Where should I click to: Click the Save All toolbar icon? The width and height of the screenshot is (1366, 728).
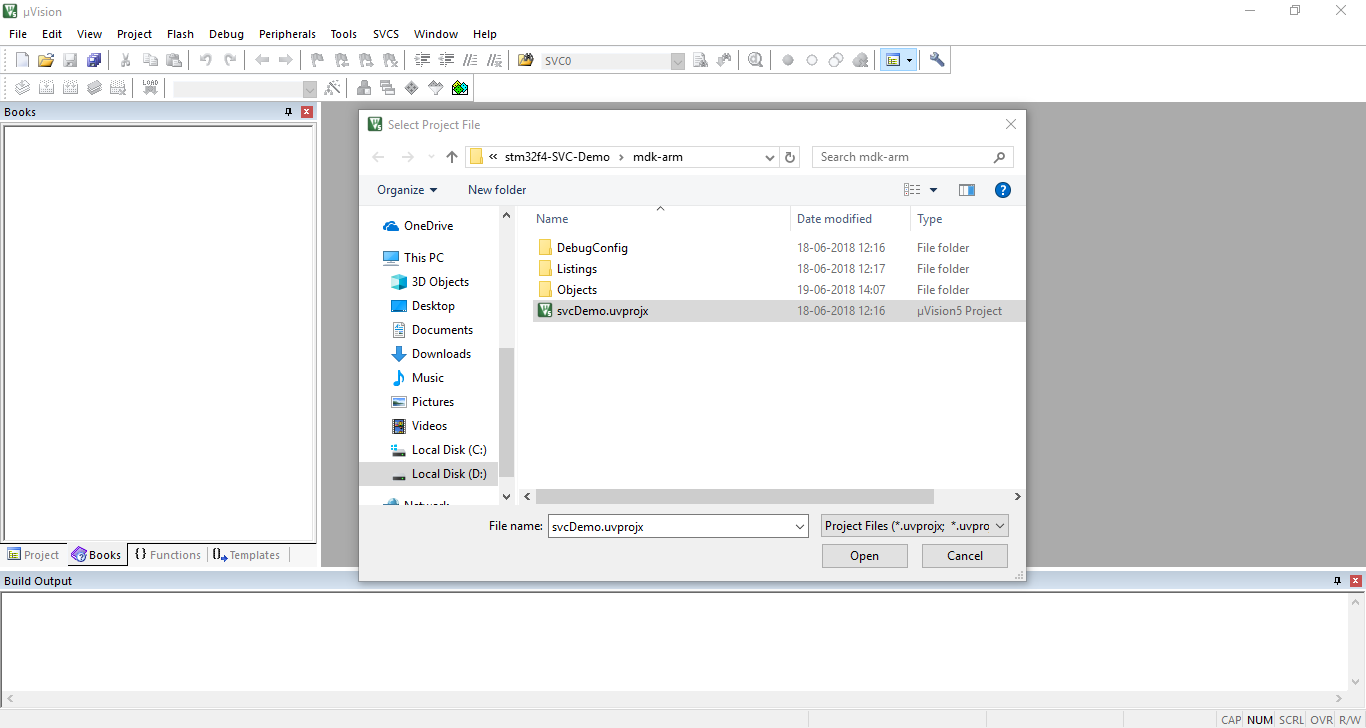(x=94, y=60)
